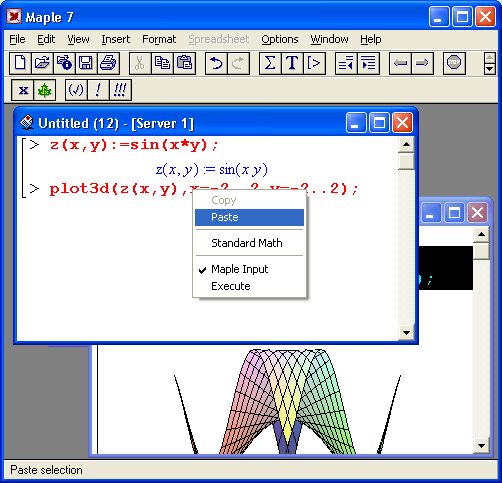Click the plot3d command input line

(x=204, y=189)
